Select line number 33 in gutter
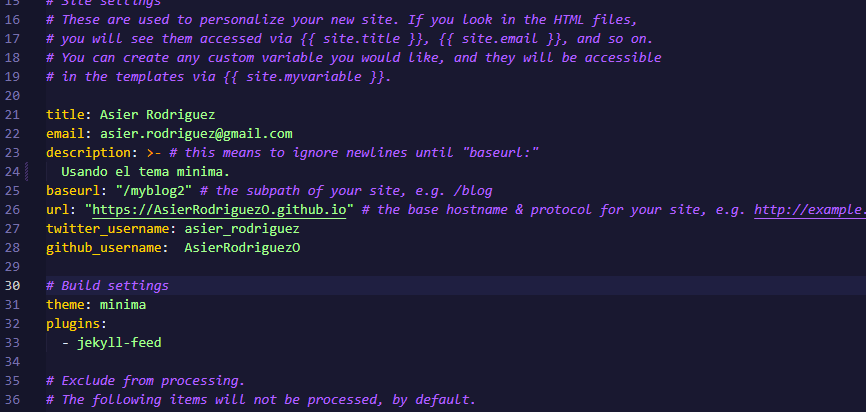The height and width of the screenshot is (412, 866). [13, 343]
